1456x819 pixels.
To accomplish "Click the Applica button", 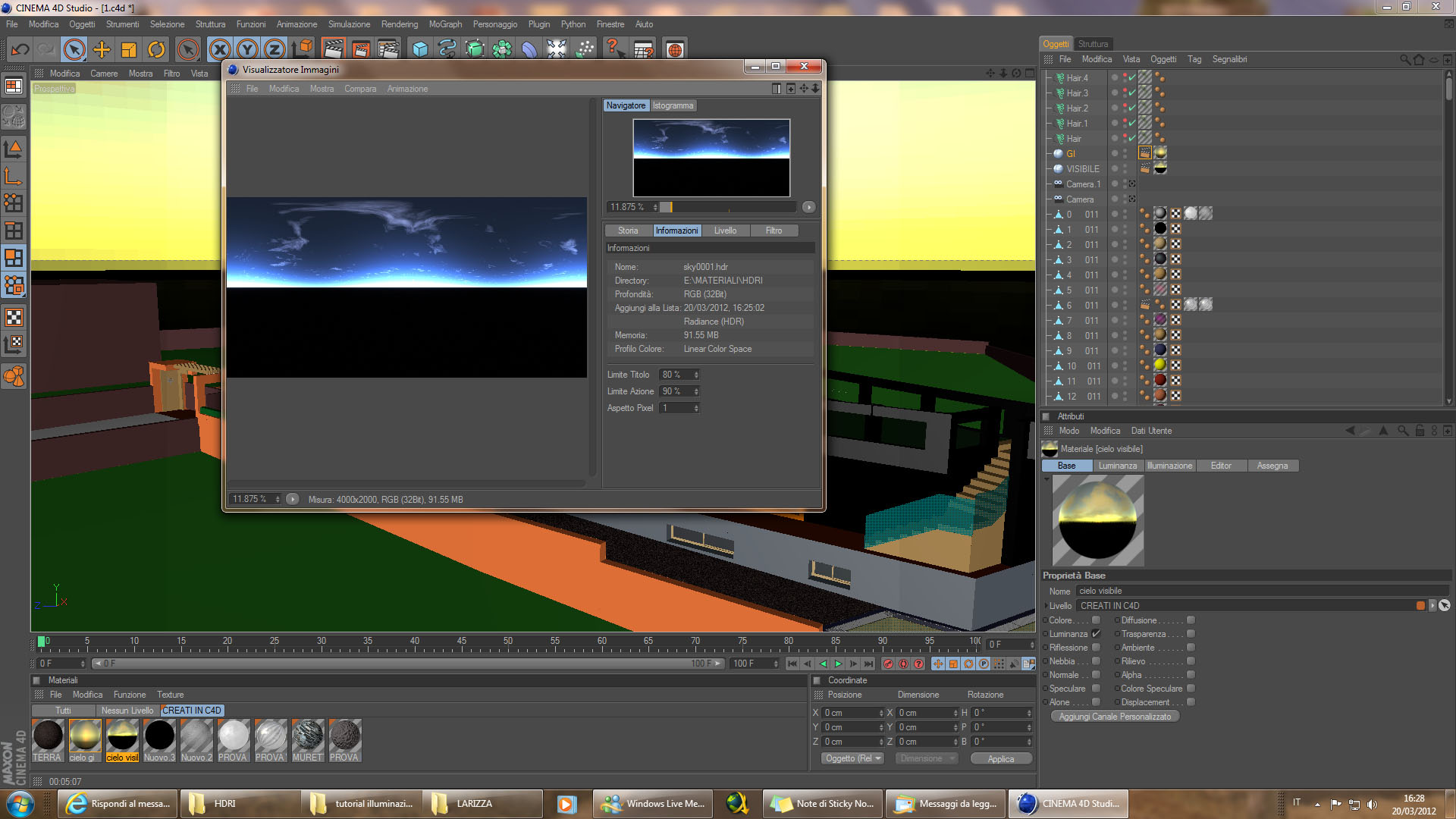I will click(x=1000, y=758).
